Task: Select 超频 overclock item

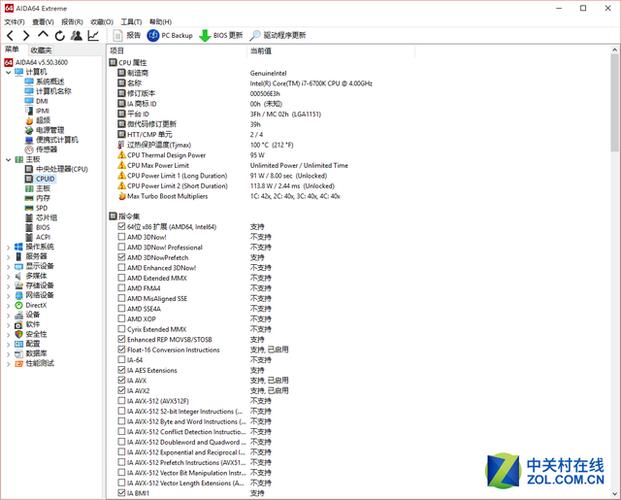Action: pyautogui.click(x=38, y=120)
